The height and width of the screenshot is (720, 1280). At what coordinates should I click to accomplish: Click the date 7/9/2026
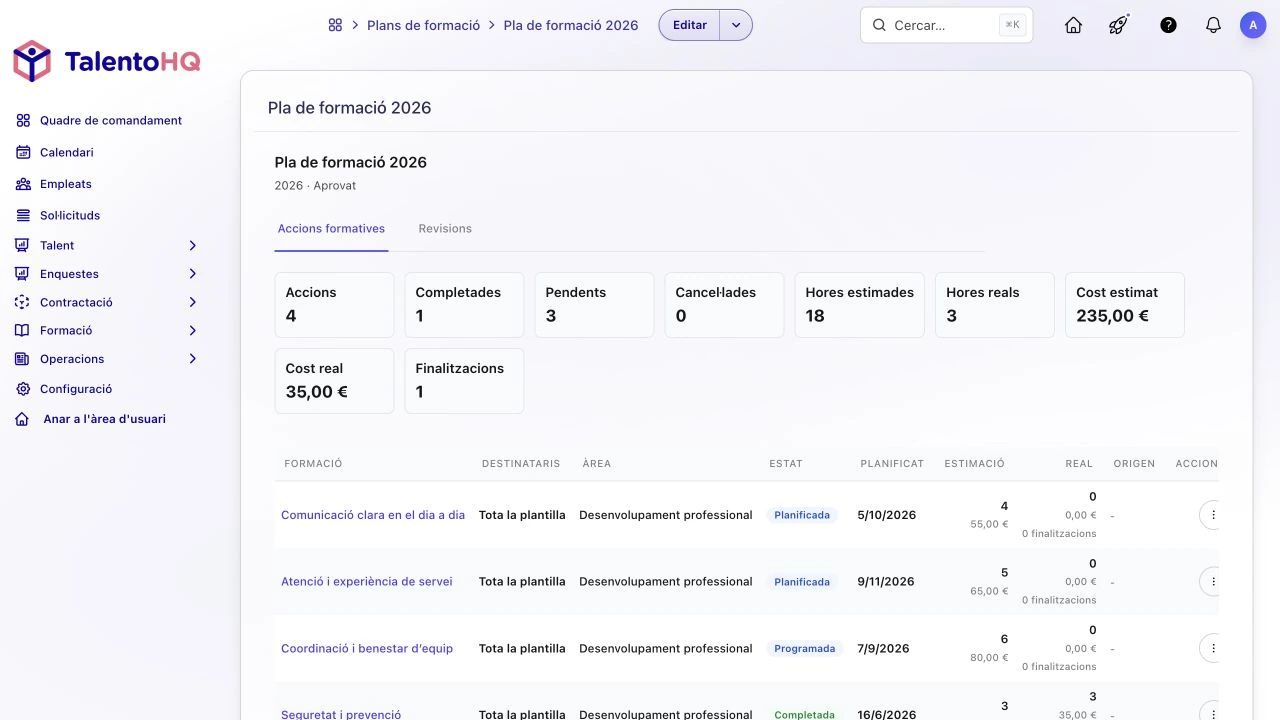click(x=883, y=648)
